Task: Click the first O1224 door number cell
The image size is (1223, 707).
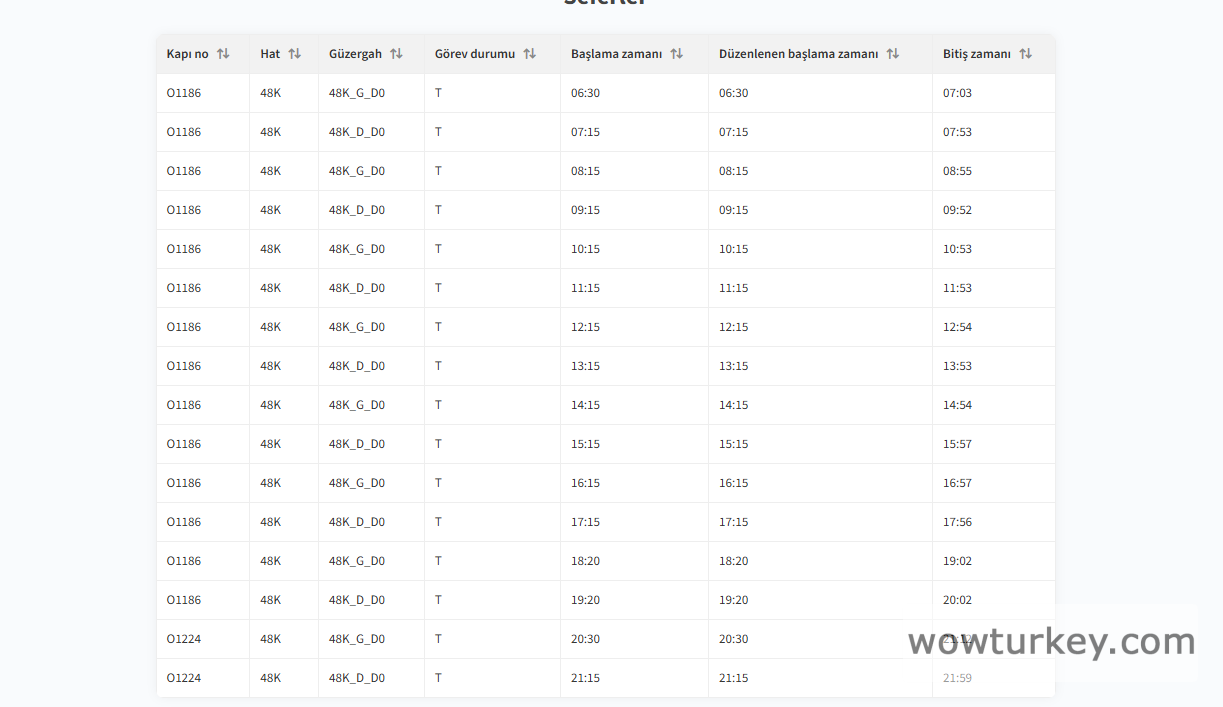Action: 184,639
